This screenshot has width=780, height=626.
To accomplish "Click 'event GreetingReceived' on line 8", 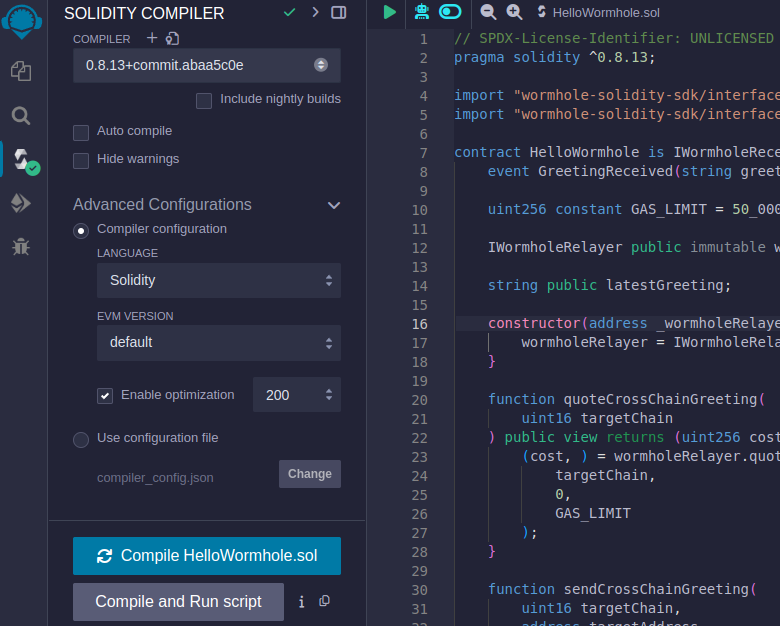I will pos(581,171).
